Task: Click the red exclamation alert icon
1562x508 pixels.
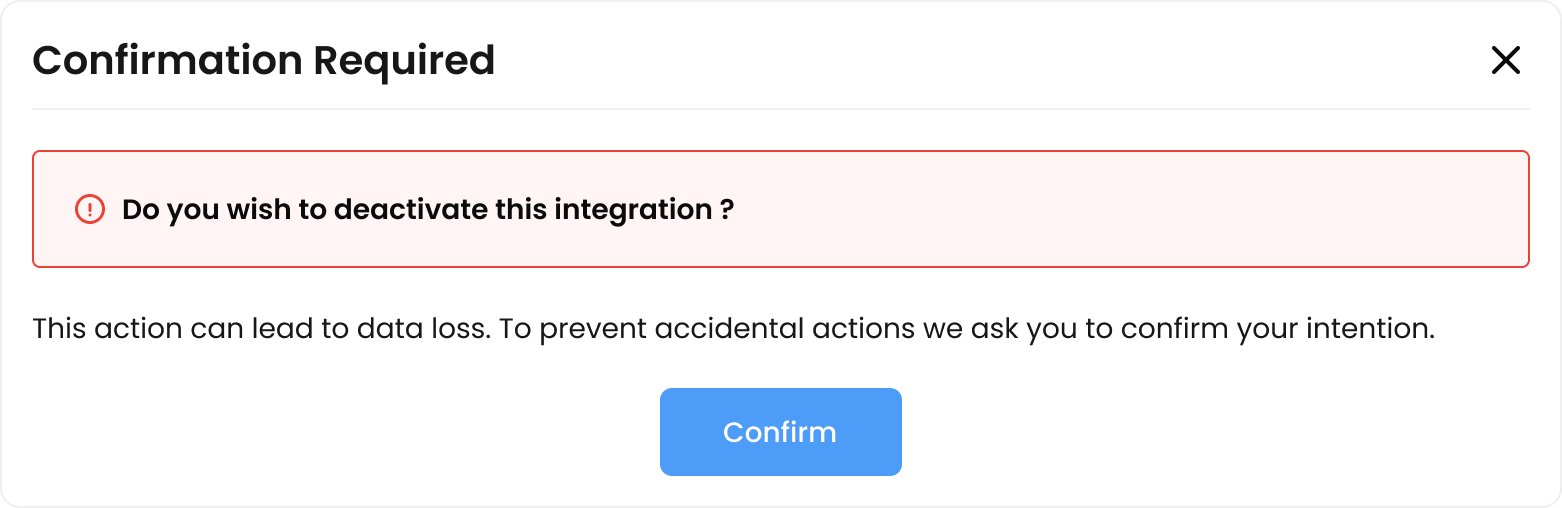Action: (x=90, y=210)
